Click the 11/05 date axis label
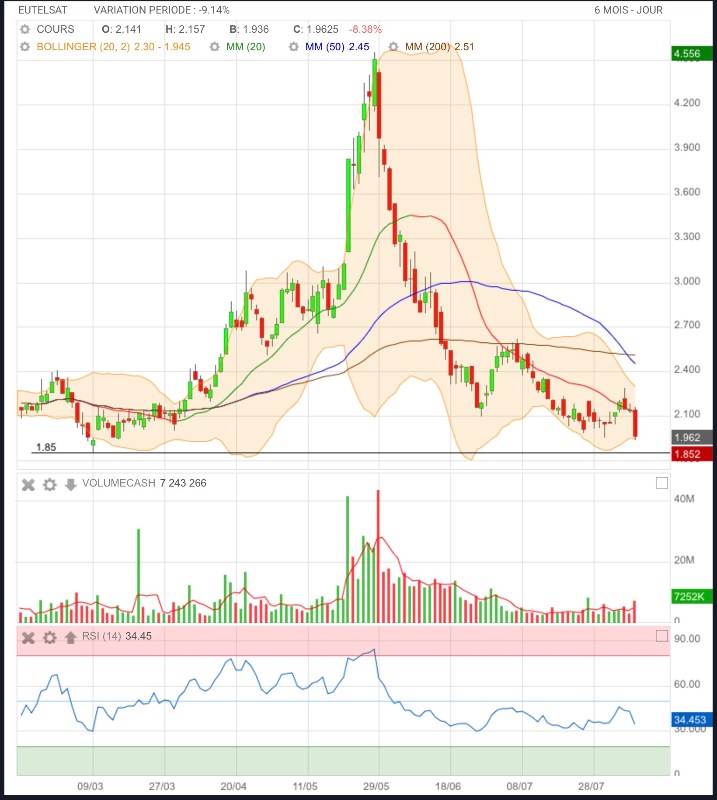 point(304,786)
